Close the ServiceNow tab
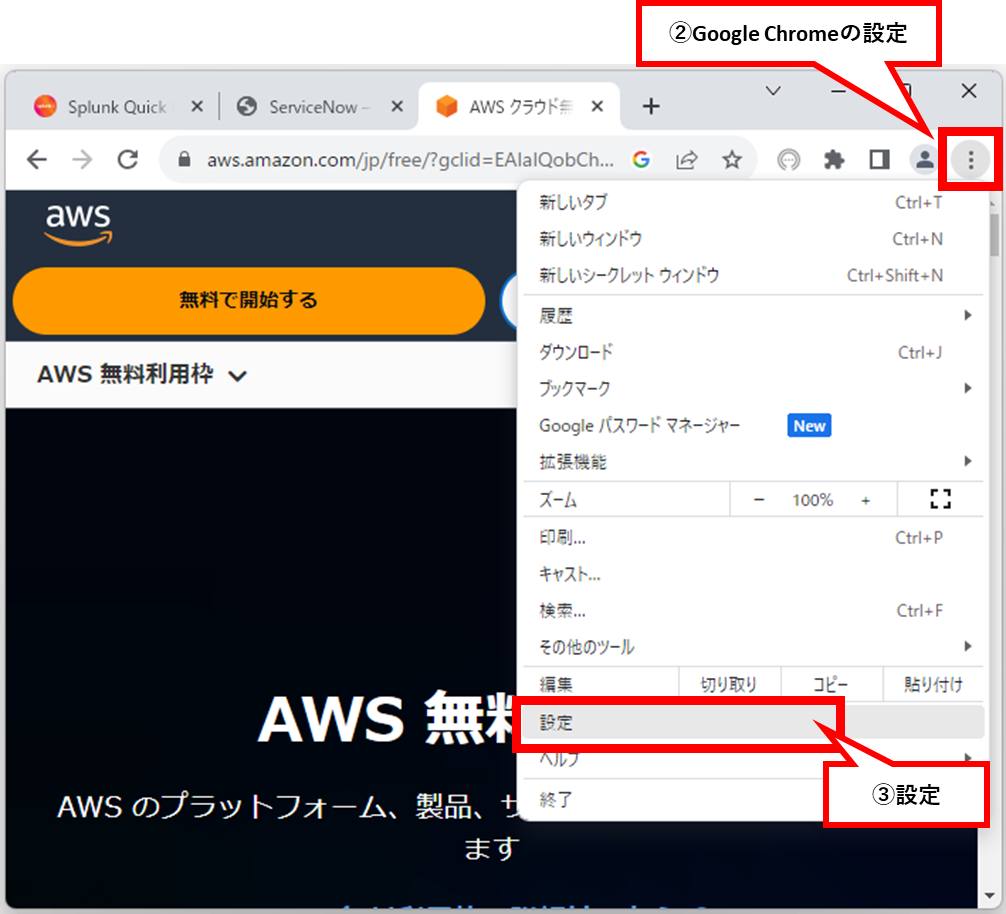 pyautogui.click(x=397, y=106)
